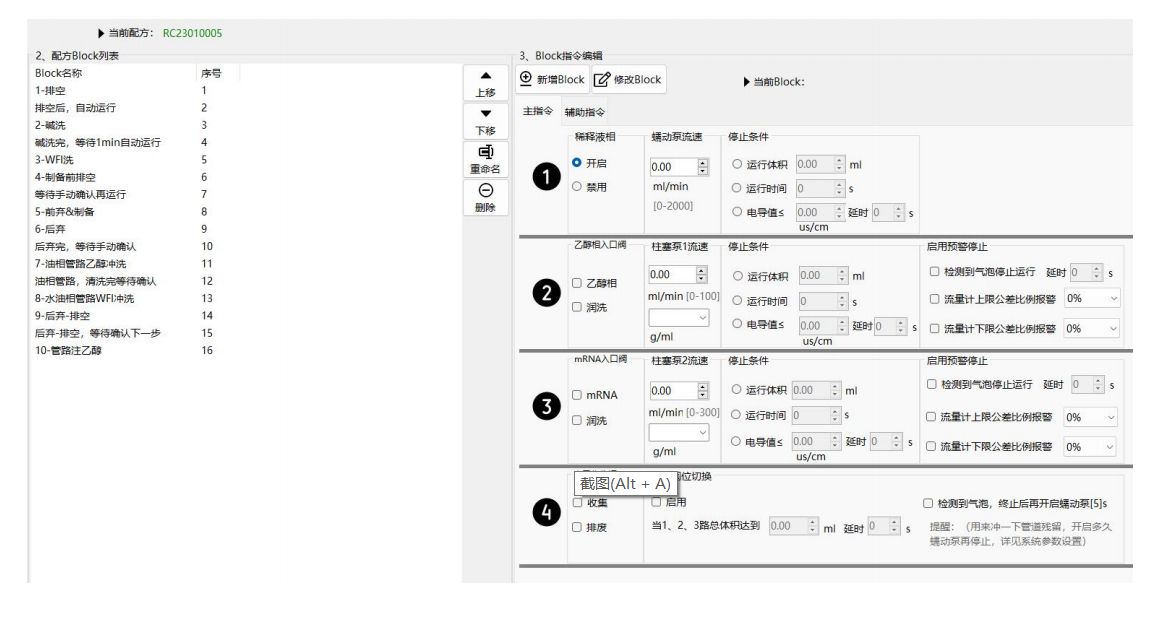Image resolution: width=1165 pixels, height=635 pixels.
Task: Switch to the 辅助指令 tab
Action: pos(585,112)
